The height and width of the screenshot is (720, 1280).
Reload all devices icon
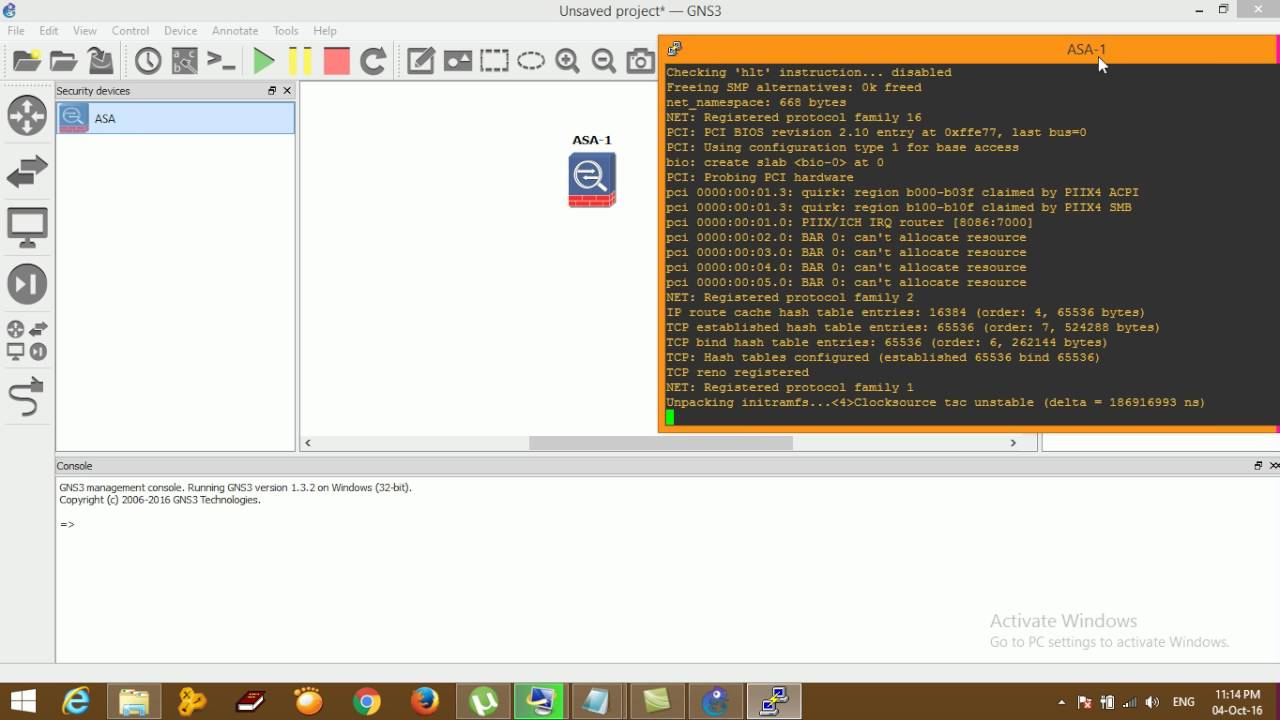(373, 61)
